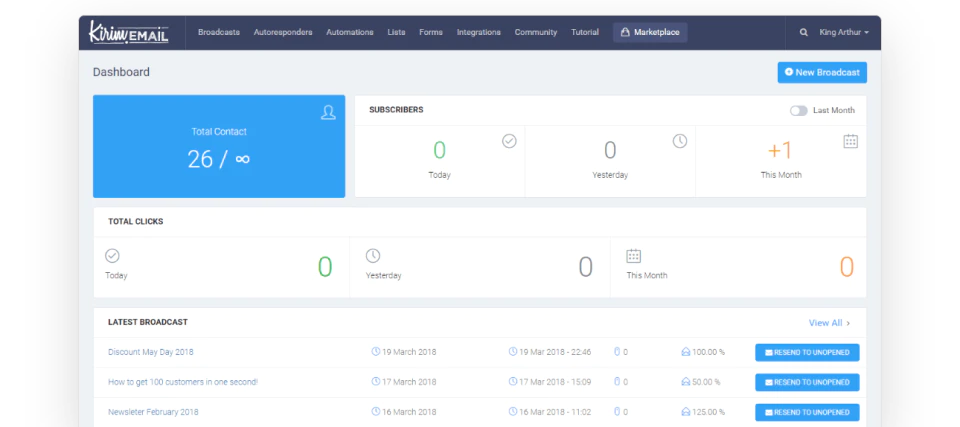The image size is (960, 427).
Task: Toggle the Last Month switch
Action: [798, 110]
